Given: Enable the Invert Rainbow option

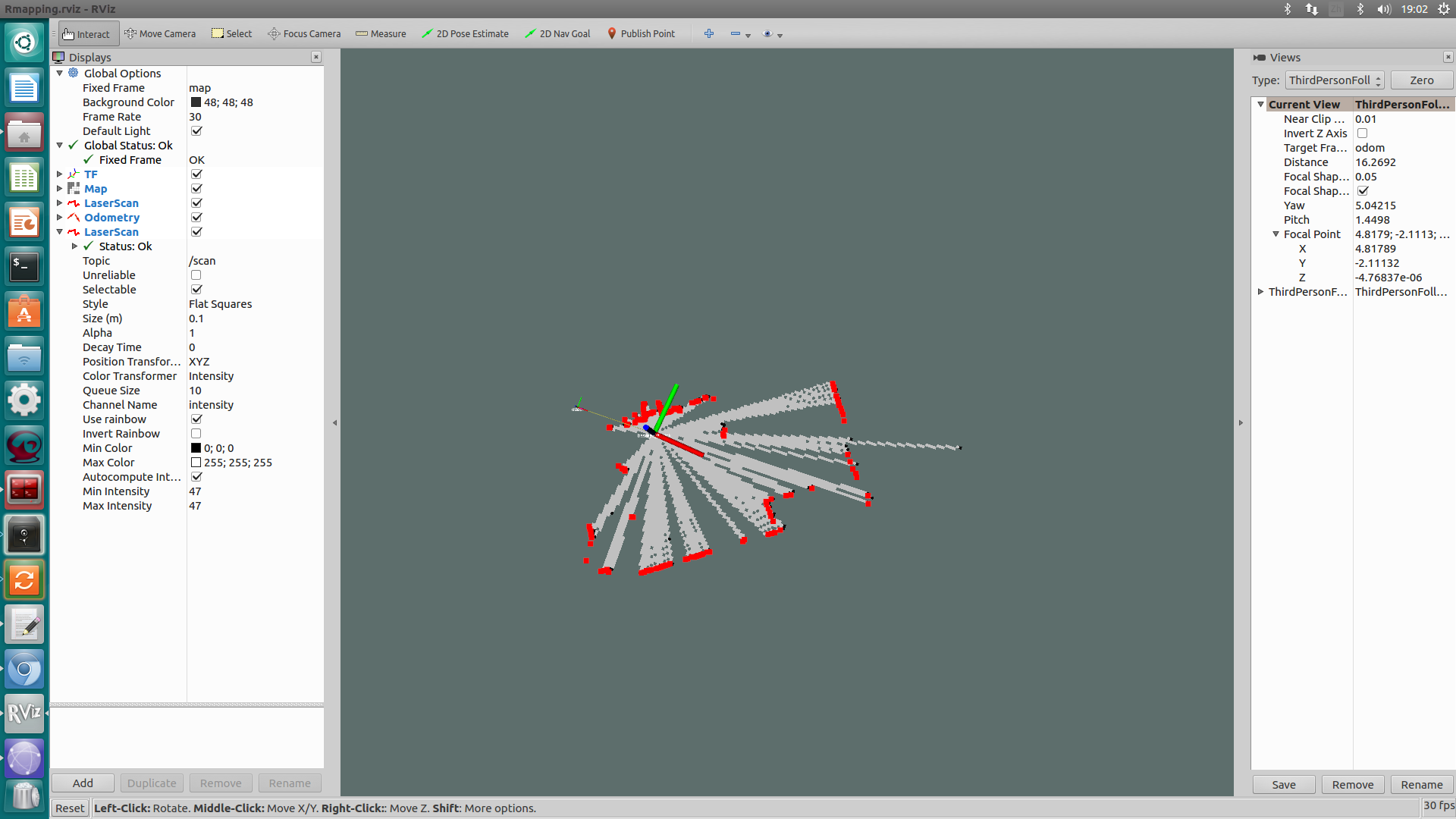Looking at the screenshot, I should click(196, 433).
